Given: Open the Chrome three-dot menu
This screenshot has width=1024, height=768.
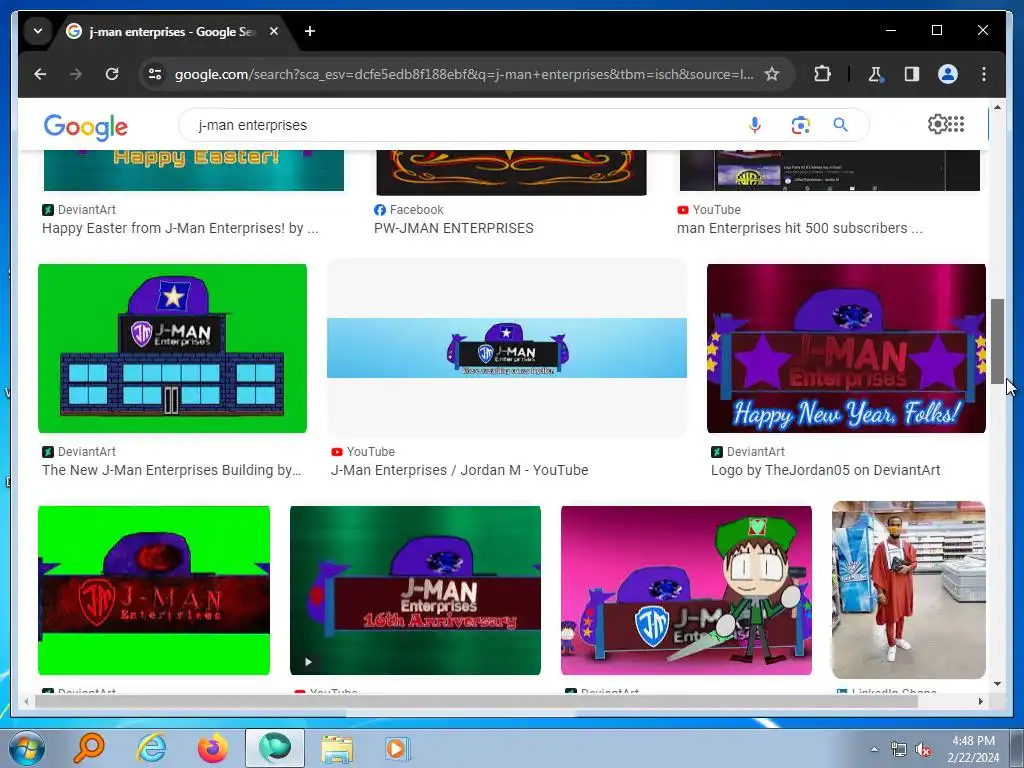Looking at the screenshot, I should pyautogui.click(x=984, y=74).
